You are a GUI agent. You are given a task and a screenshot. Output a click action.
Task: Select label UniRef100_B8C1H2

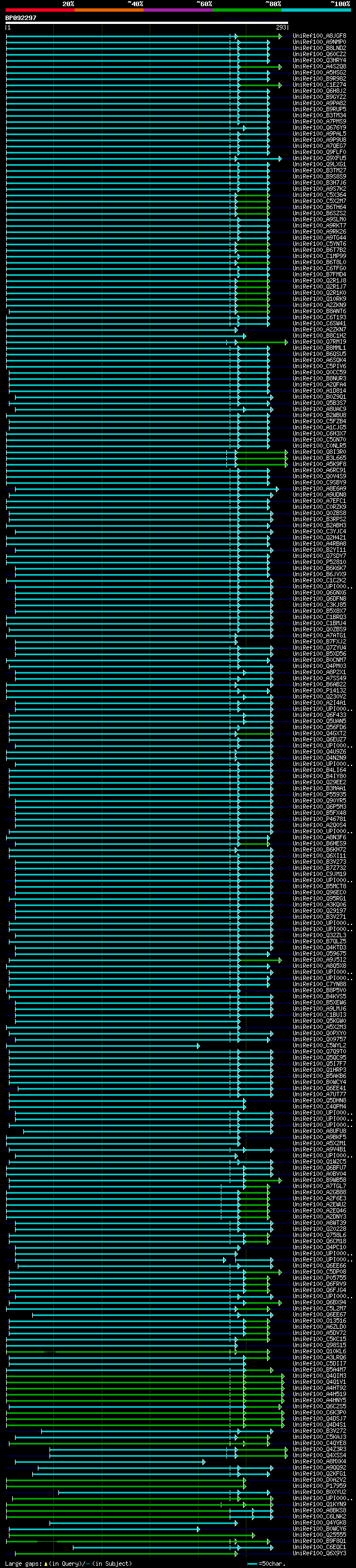319,335
